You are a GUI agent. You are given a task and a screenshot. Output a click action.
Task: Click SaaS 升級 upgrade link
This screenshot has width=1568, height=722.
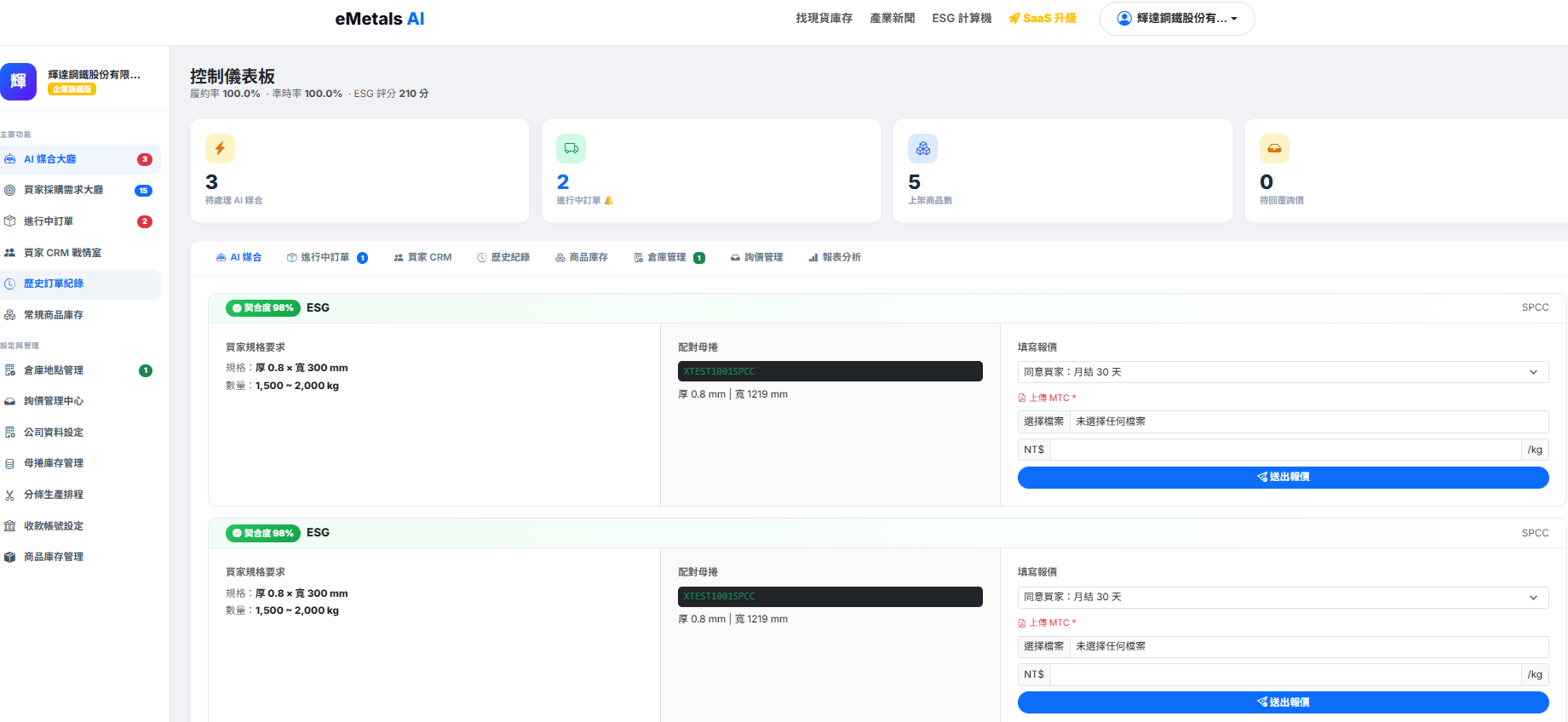(x=1042, y=19)
